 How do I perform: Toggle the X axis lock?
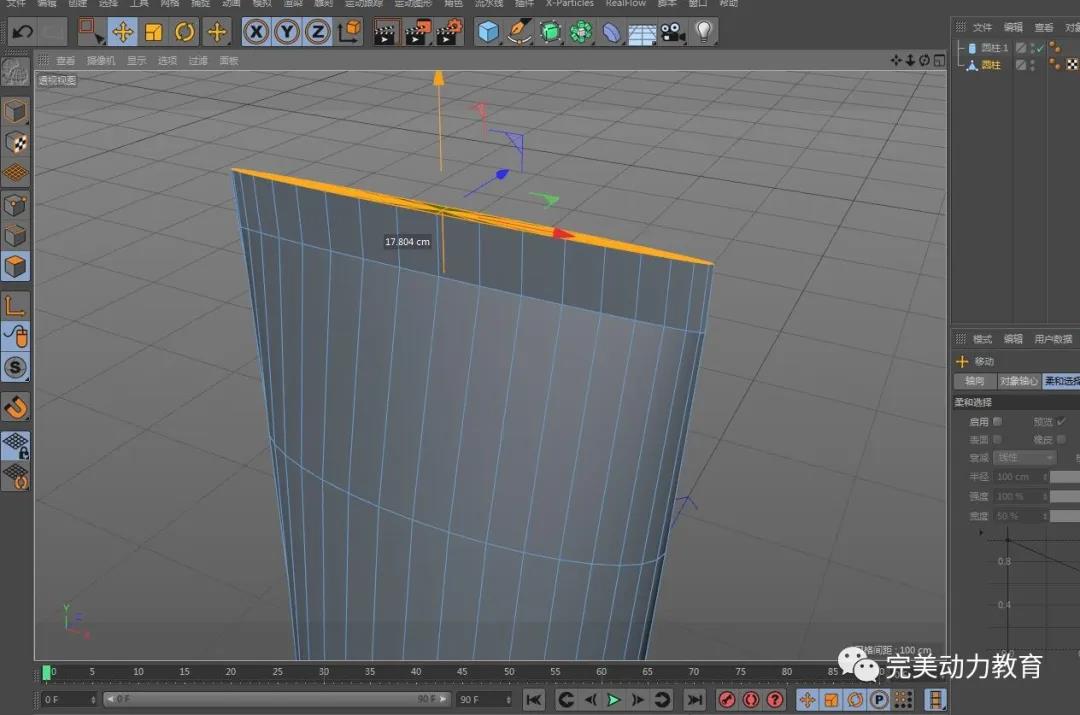coord(256,32)
